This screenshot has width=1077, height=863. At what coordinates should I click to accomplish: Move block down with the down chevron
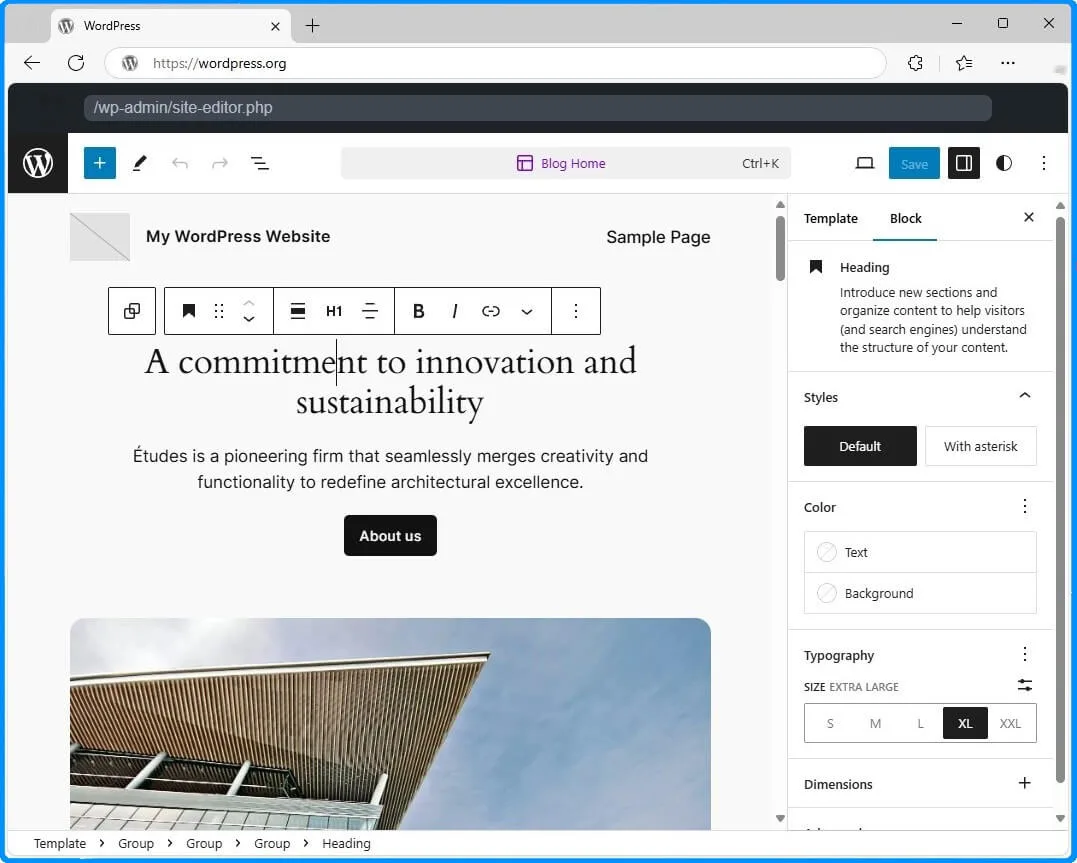click(249, 320)
